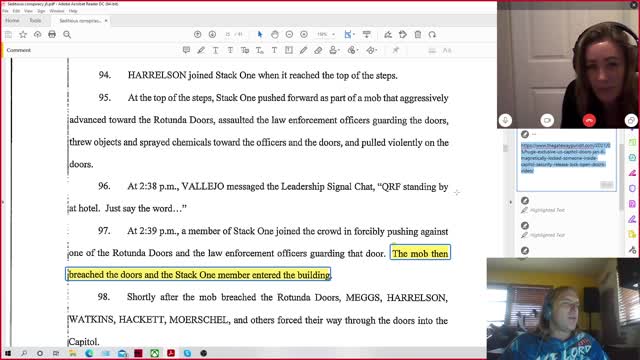This screenshot has height=360, width=640.
Task: Switch to the Tools tab
Action: point(35,20)
